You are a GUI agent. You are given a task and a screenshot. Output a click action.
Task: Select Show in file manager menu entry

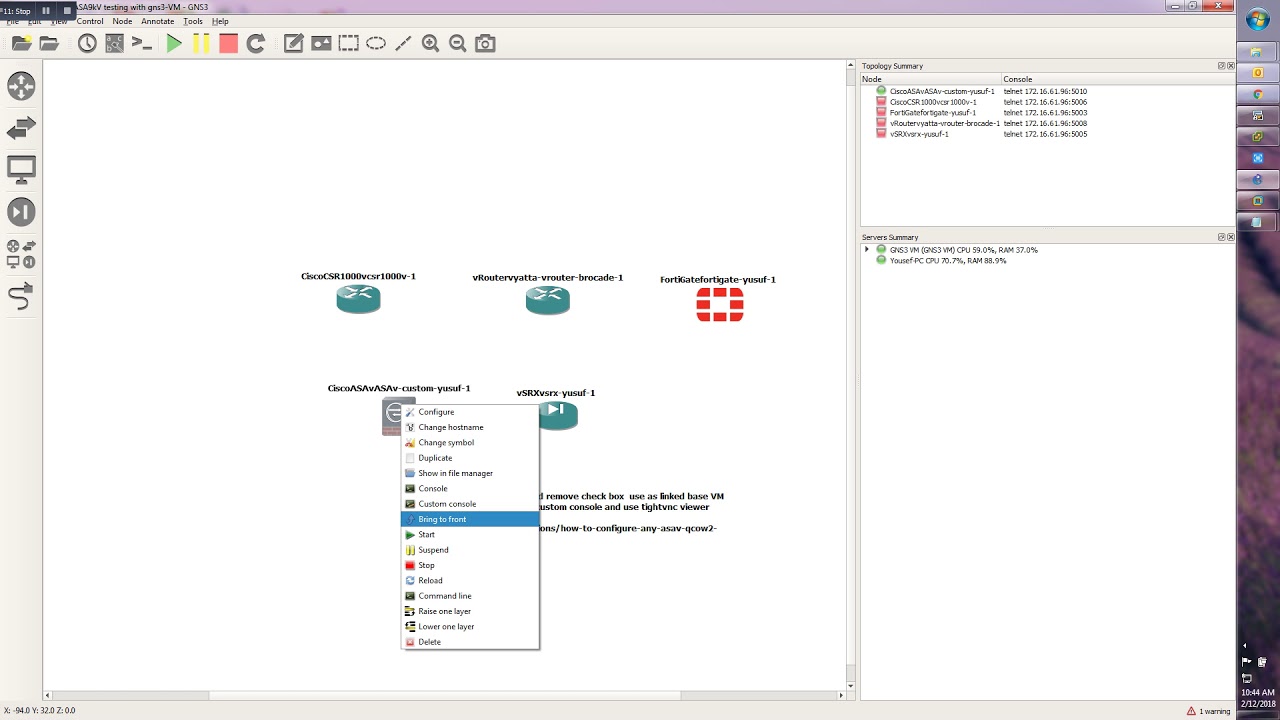[470, 473]
